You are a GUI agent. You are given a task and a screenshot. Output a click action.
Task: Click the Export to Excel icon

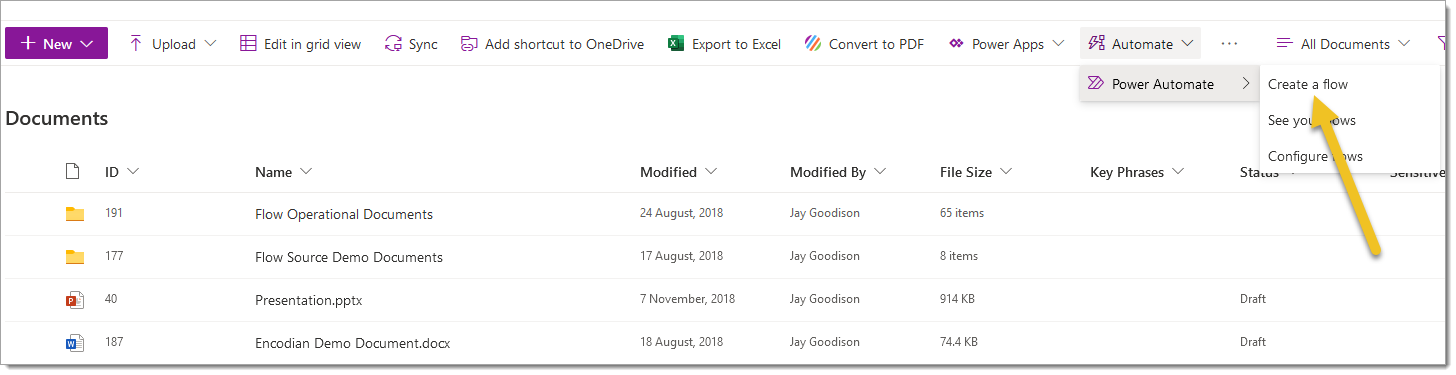(x=676, y=44)
